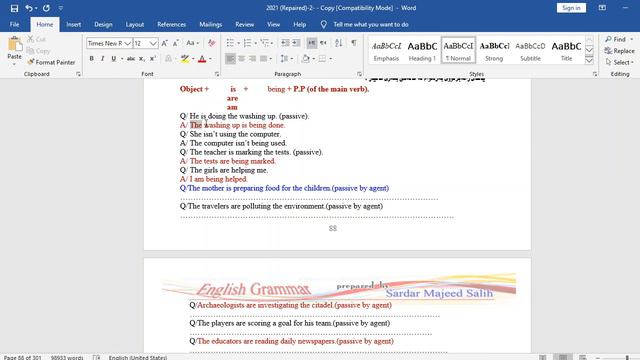Apply the Heading 1 style
640x360 pixels.
point(422,51)
